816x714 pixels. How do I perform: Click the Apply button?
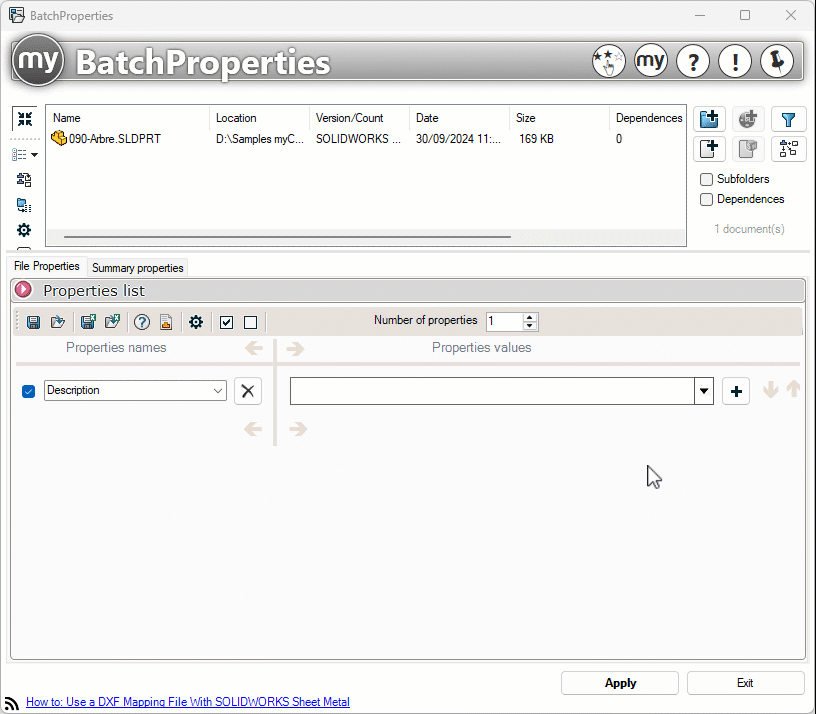[x=619, y=683]
